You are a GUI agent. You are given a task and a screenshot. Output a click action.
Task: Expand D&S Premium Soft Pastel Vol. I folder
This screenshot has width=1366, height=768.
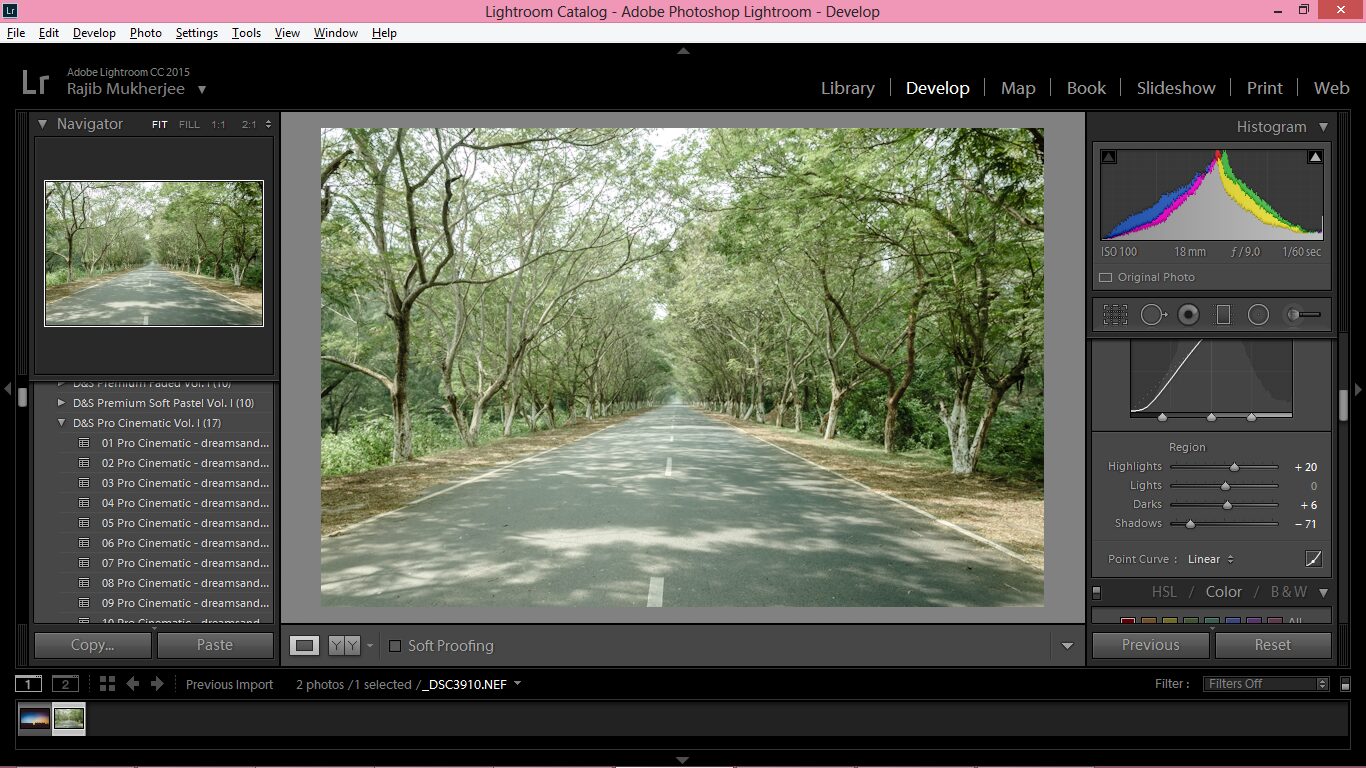tap(61, 403)
